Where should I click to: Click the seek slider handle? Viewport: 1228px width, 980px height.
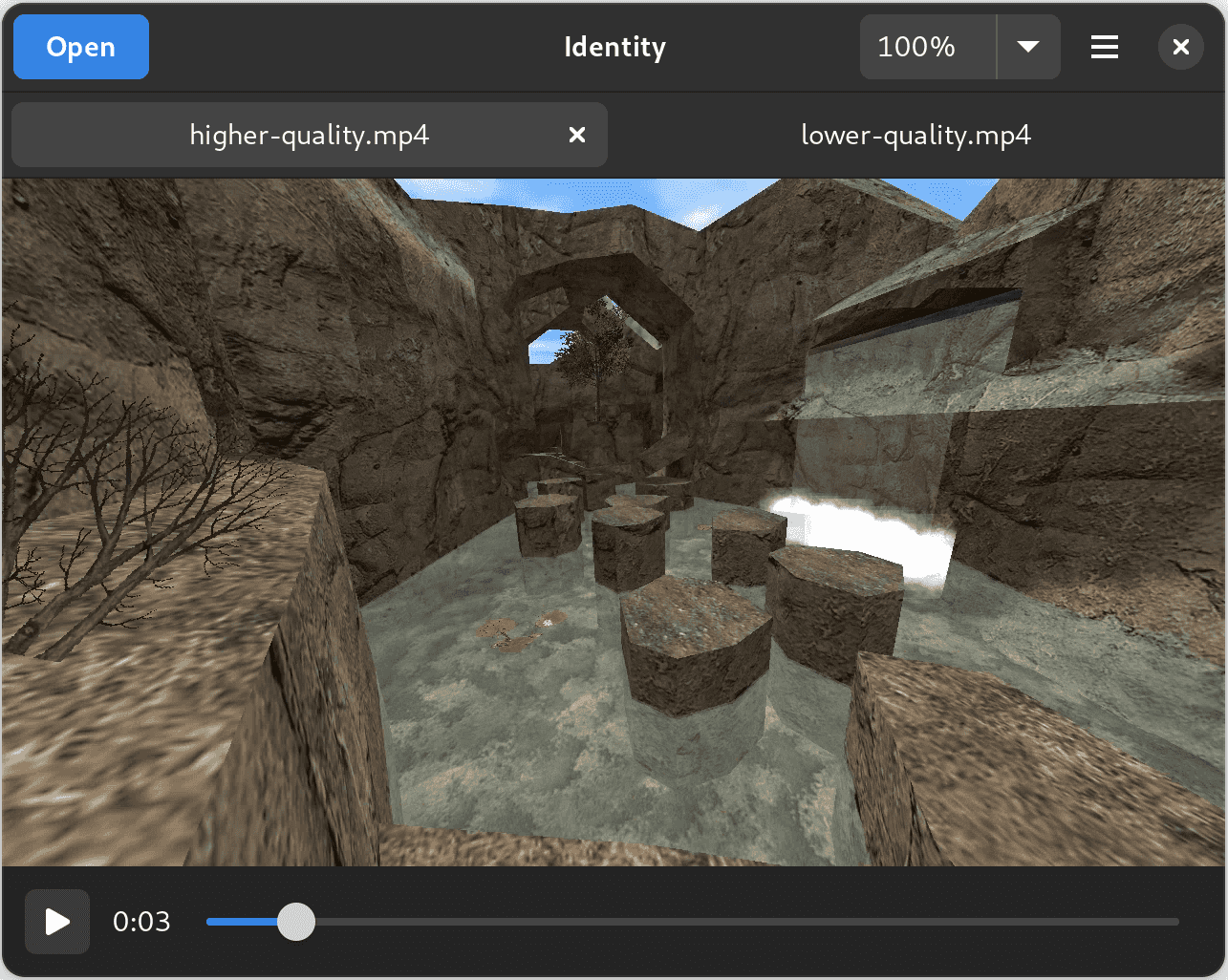(x=296, y=922)
